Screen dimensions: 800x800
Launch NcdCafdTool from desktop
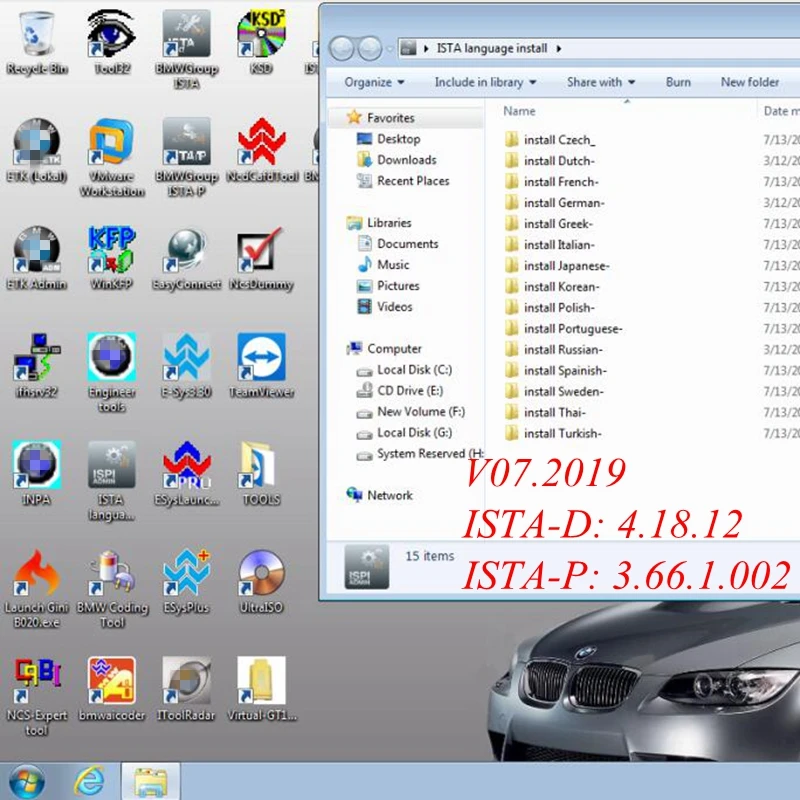tap(261, 151)
